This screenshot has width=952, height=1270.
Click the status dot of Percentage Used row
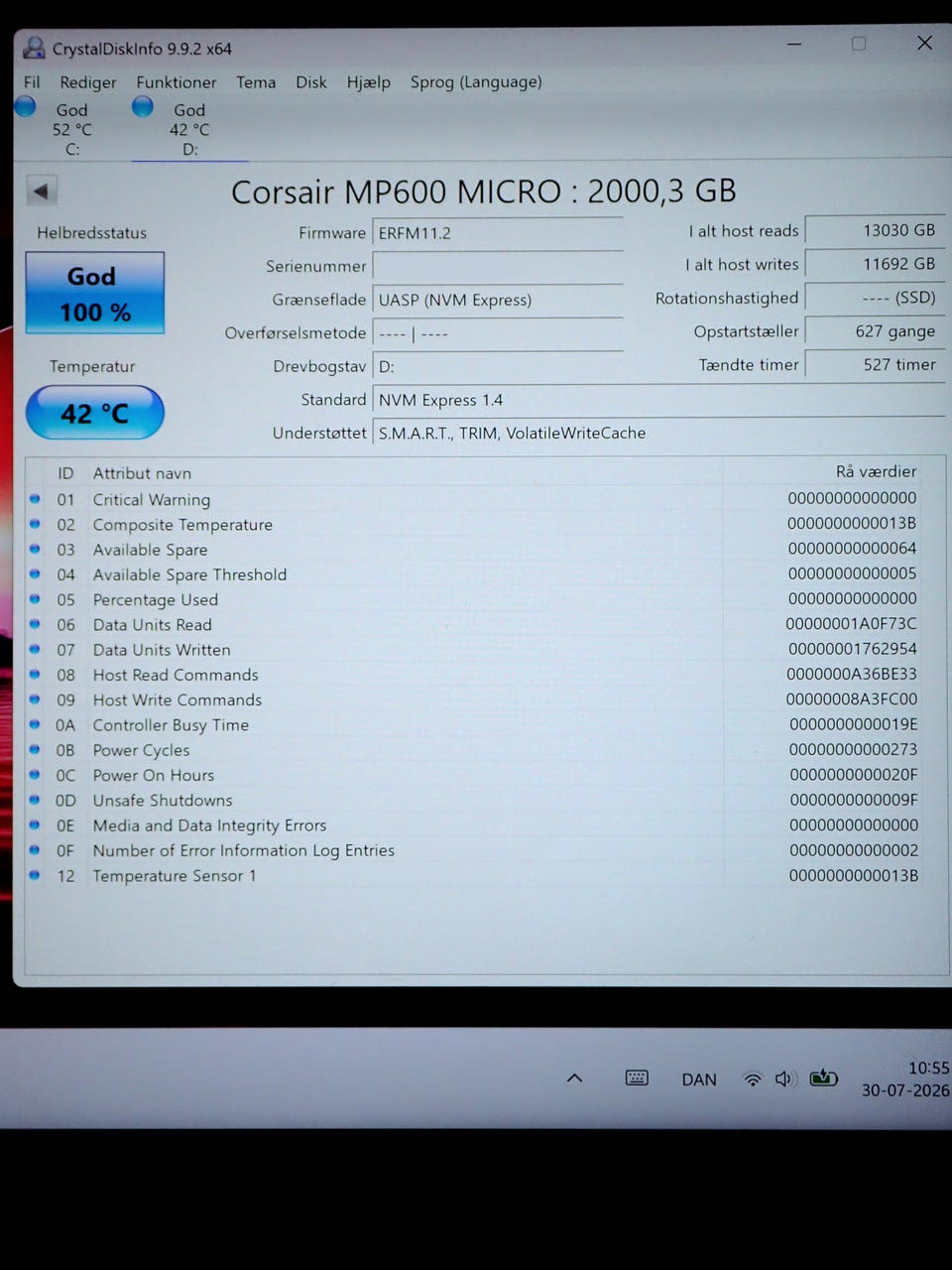coord(35,599)
